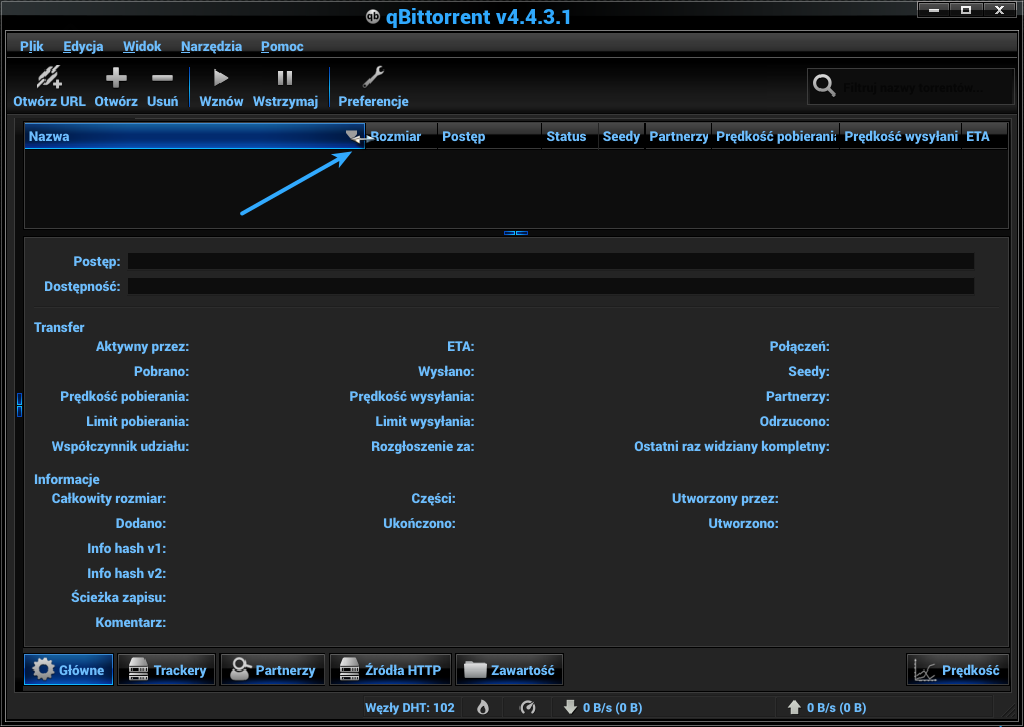Minimize the qBittorrent window

(935, 10)
